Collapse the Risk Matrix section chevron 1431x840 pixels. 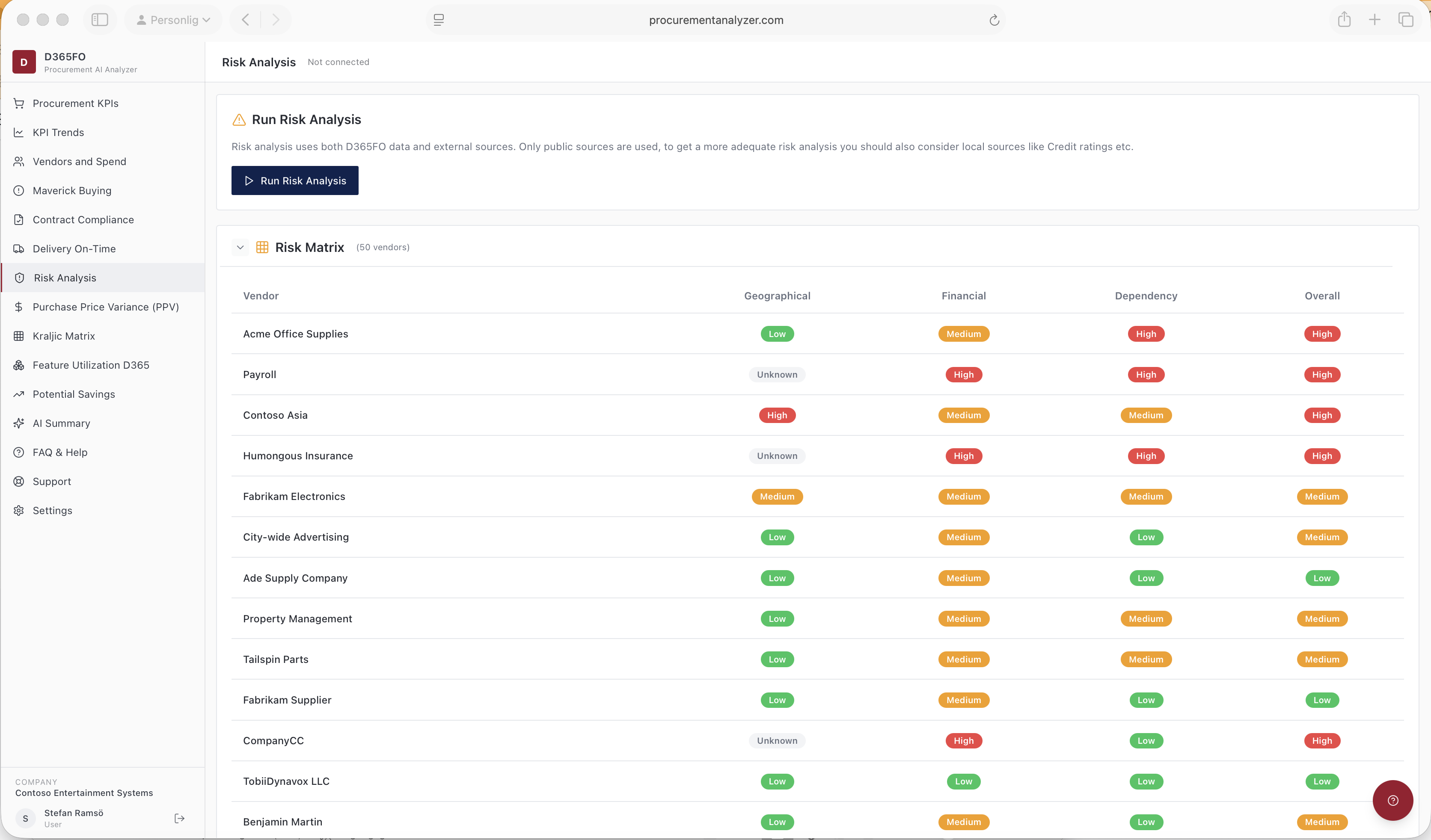pos(240,248)
